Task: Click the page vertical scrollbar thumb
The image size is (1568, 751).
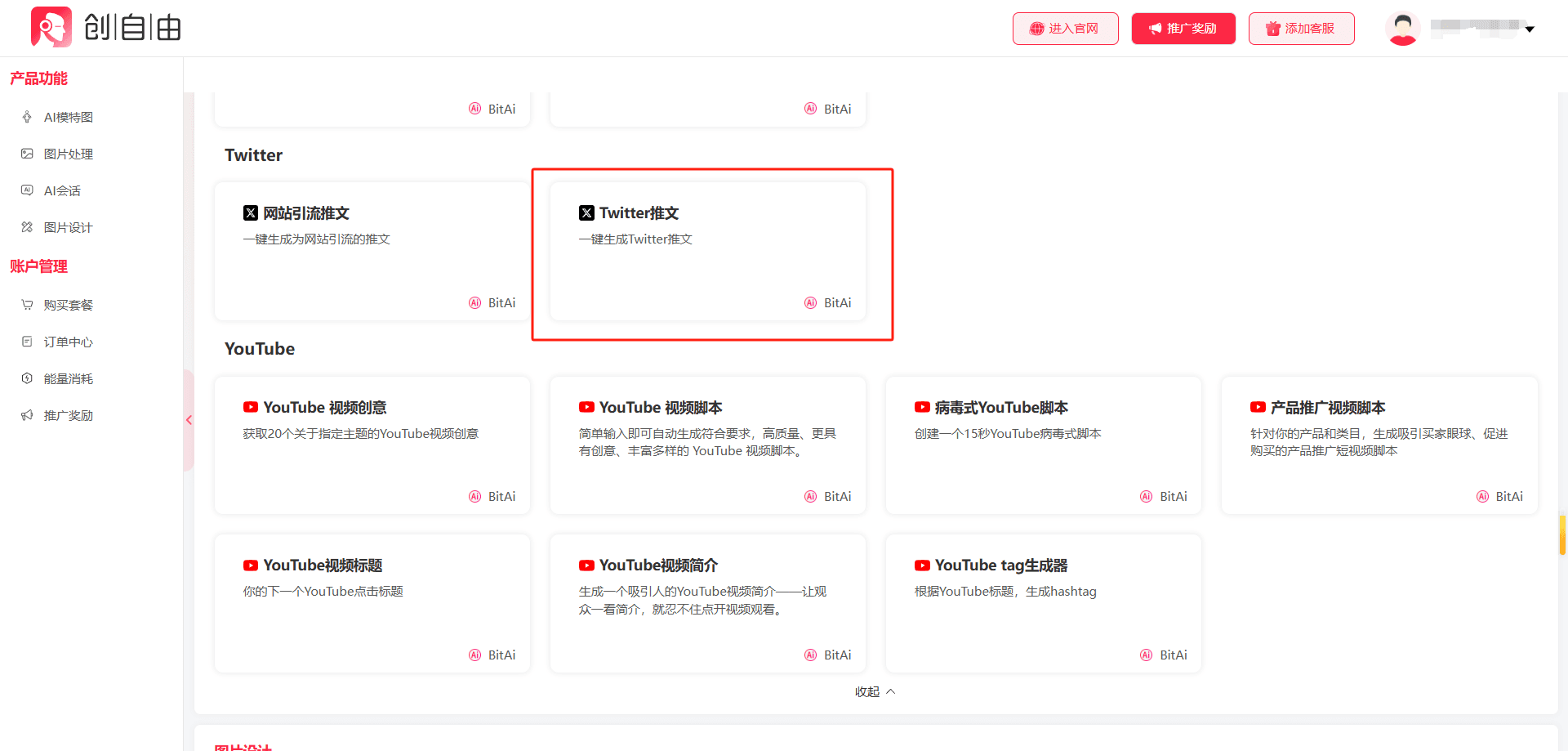Action: 1562,535
